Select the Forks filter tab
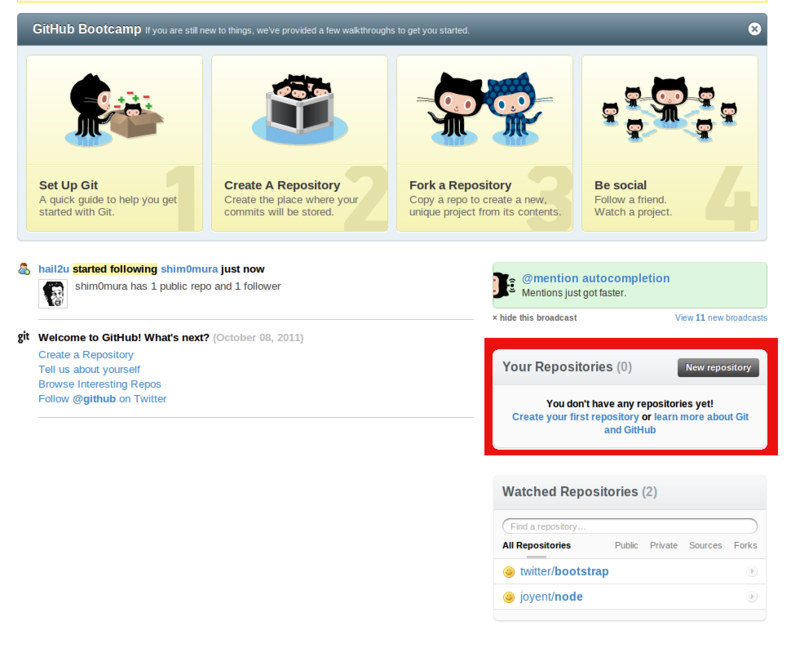This screenshot has height=648, width=800. click(745, 545)
